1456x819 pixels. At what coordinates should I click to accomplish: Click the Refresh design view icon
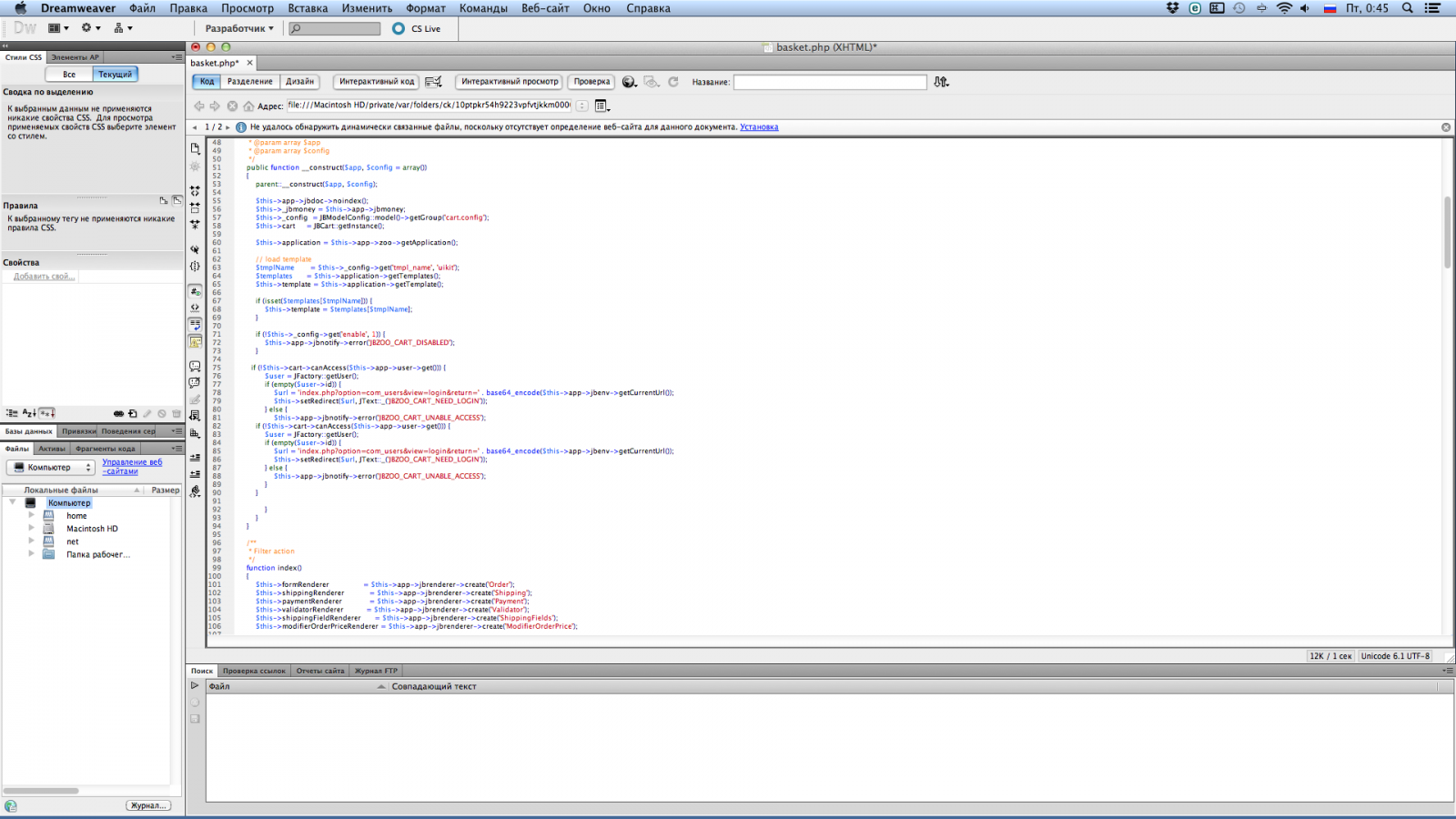[x=673, y=82]
